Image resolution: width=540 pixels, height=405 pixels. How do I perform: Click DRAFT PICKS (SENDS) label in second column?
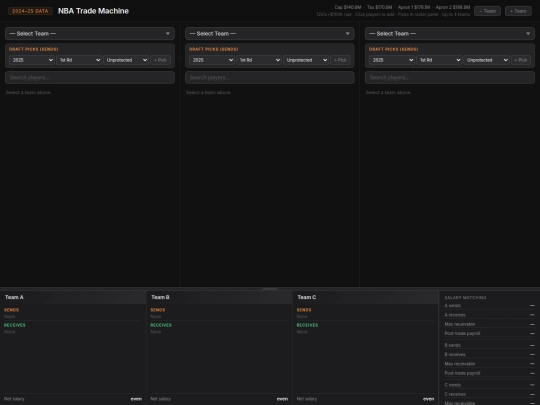coord(214,49)
